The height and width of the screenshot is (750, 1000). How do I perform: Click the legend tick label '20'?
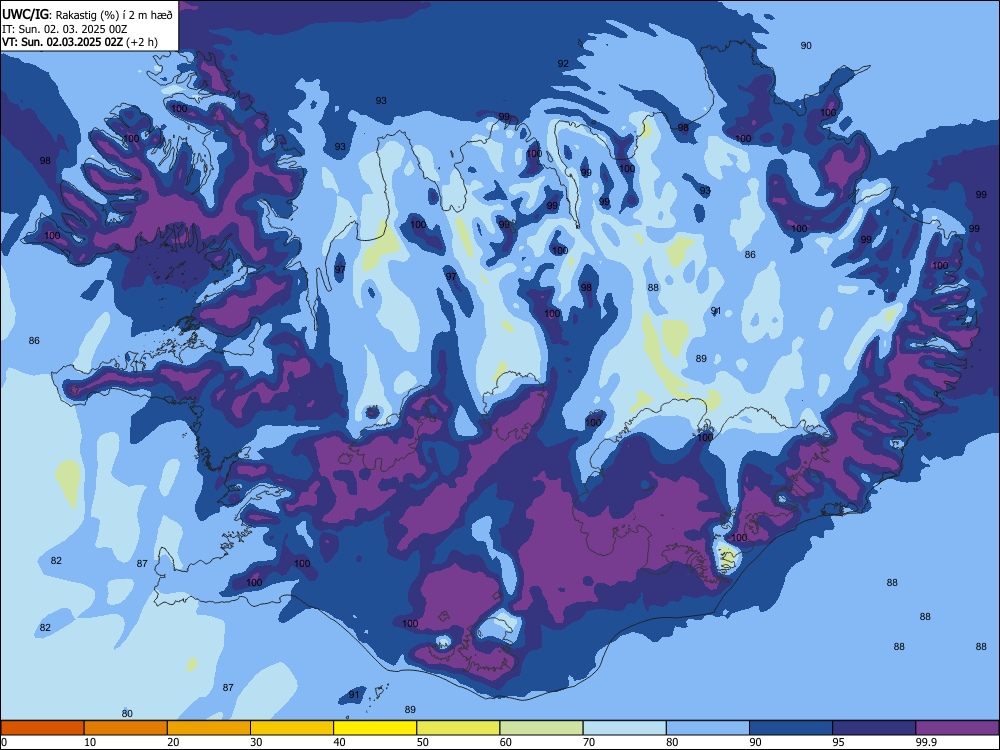click(173, 742)
